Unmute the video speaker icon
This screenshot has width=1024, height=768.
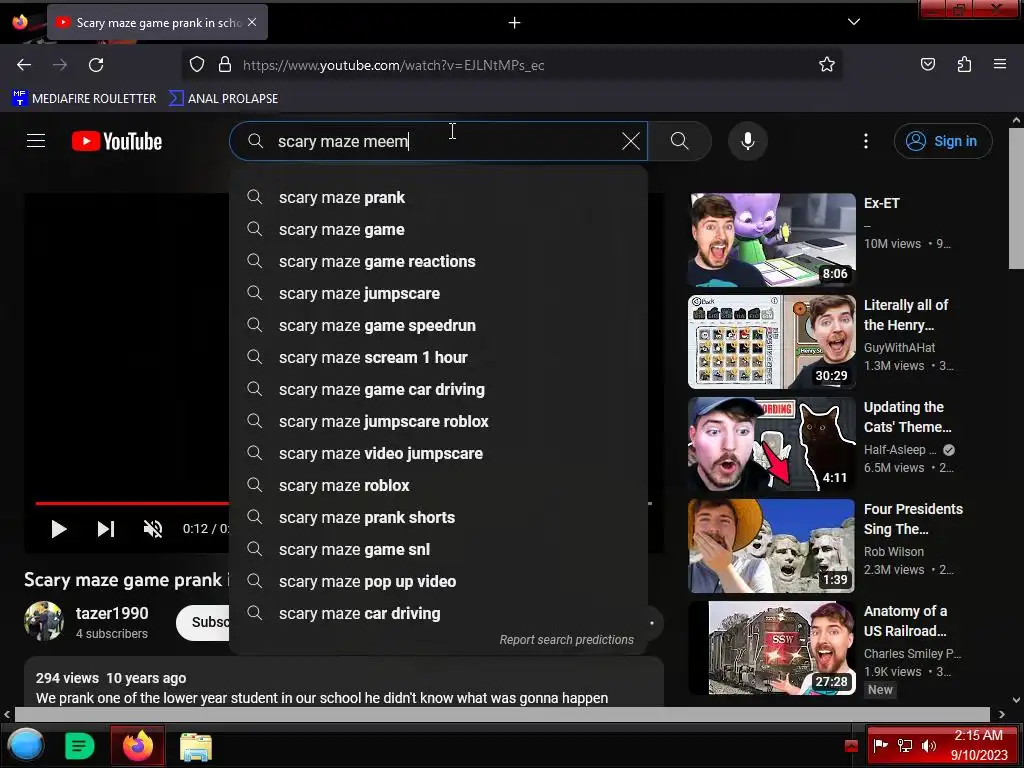(x=153, y=529)
